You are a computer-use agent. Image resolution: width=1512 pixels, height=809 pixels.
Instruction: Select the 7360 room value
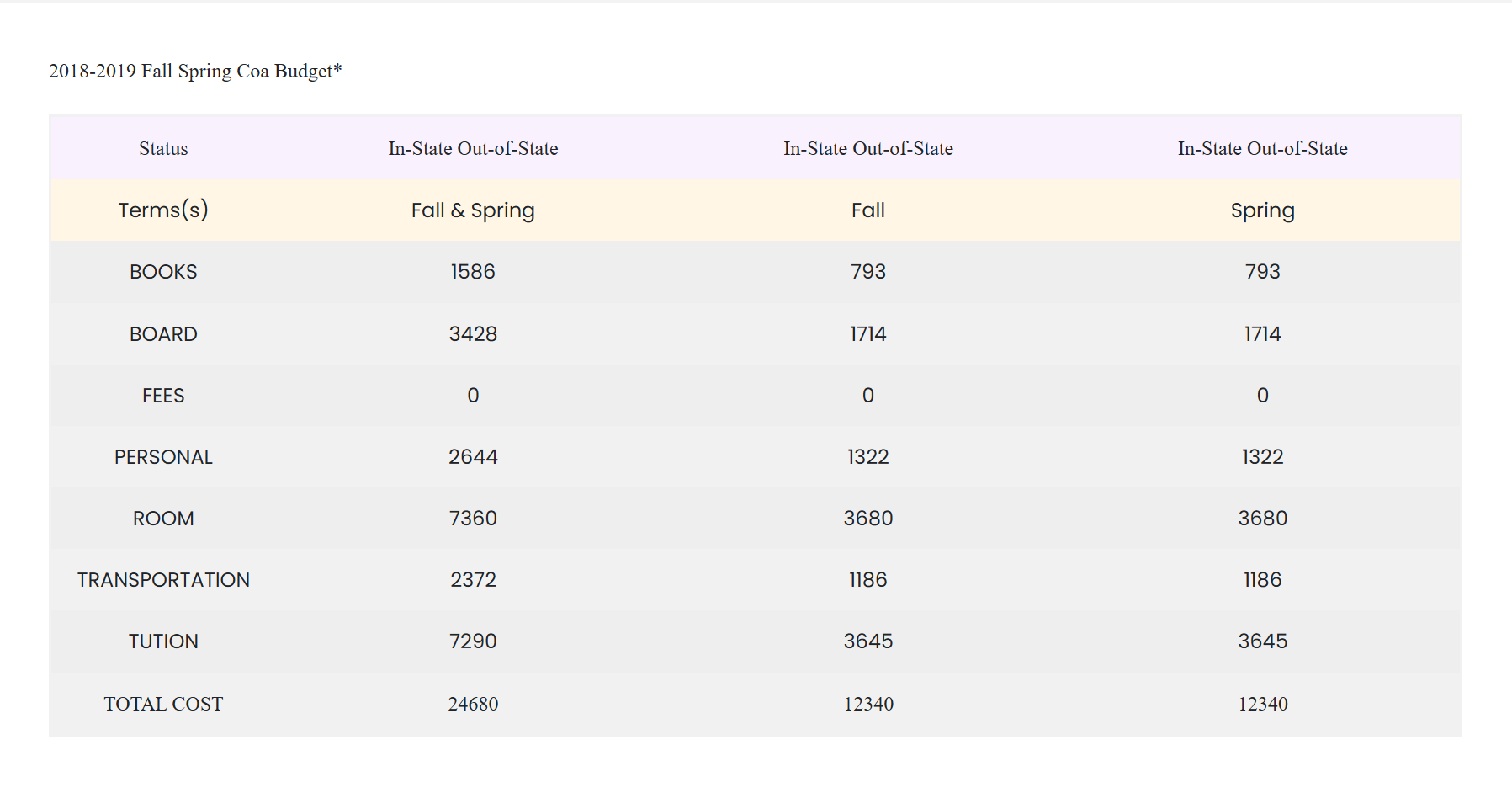pos(473,519)
